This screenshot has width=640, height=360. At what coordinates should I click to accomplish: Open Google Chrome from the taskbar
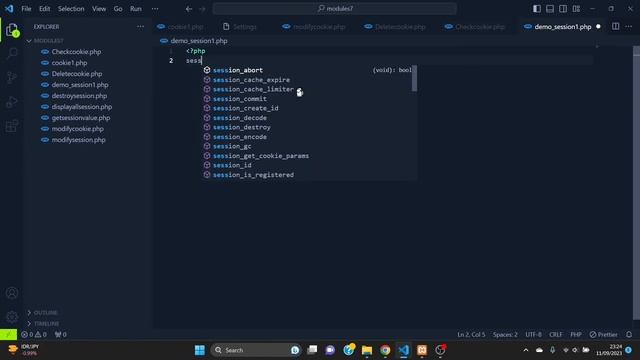tap(385, 350)
